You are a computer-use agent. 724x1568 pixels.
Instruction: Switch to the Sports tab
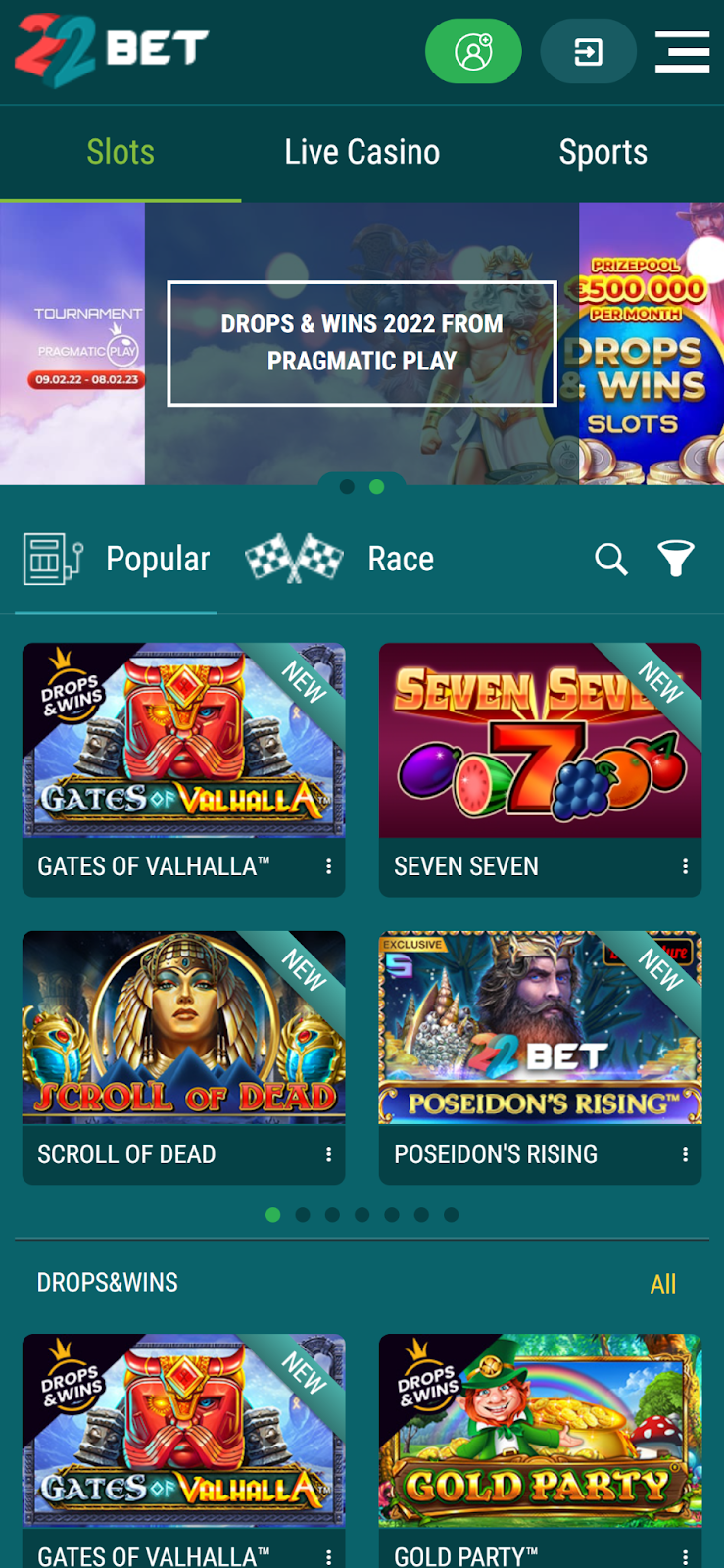click(x=603, y=153)
